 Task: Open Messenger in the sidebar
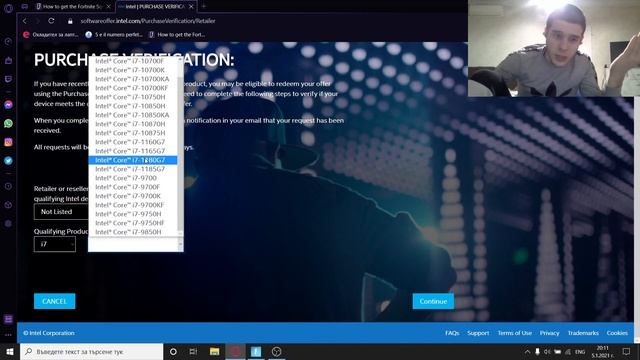click(x=8, y=105)
